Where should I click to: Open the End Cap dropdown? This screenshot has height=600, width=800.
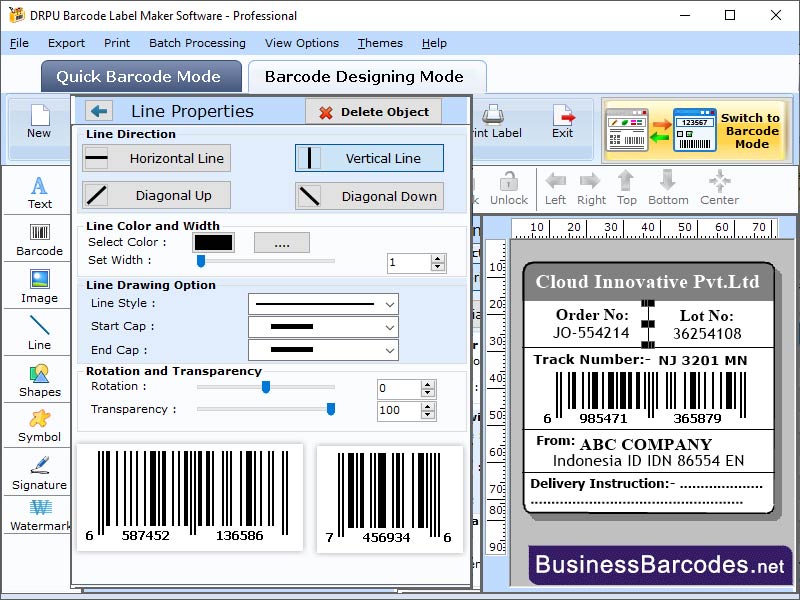pos(322,351)
